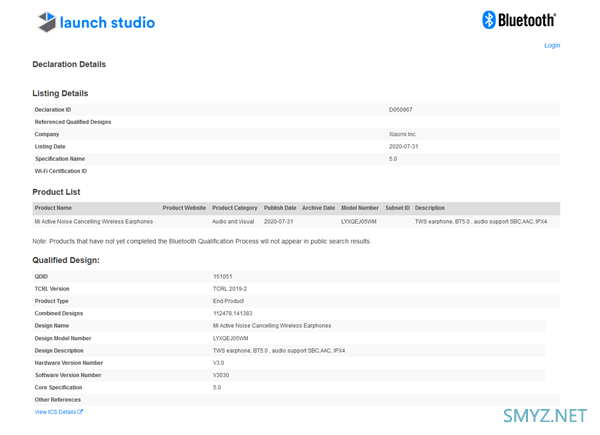Select LYXQEJ05WM in the Product List row
Image resolution: width=600 pixels, height=435 pixels.
(359, 222)
